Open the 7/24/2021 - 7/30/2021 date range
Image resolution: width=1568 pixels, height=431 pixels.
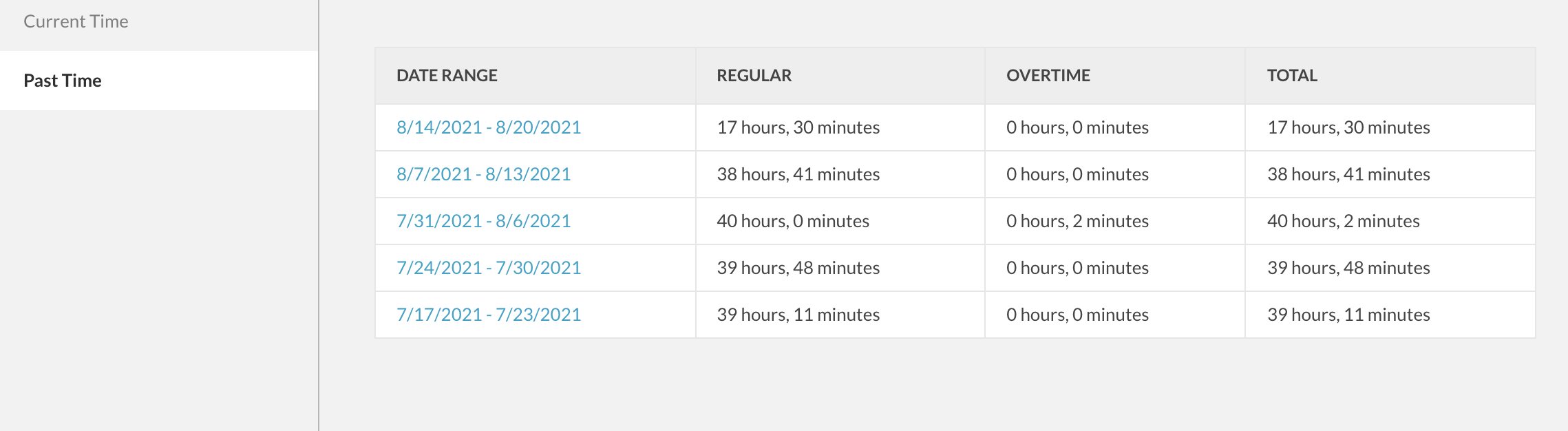[489, 268]
